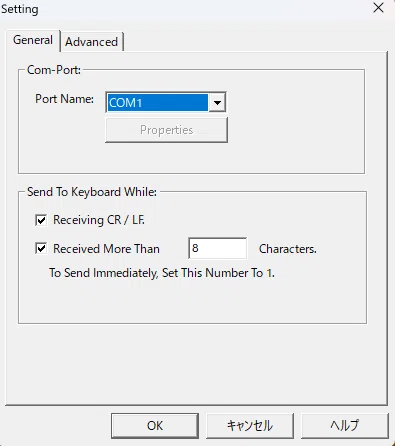
Task: Open help with the ヘルプ button
Action: (x=345, y=426)
